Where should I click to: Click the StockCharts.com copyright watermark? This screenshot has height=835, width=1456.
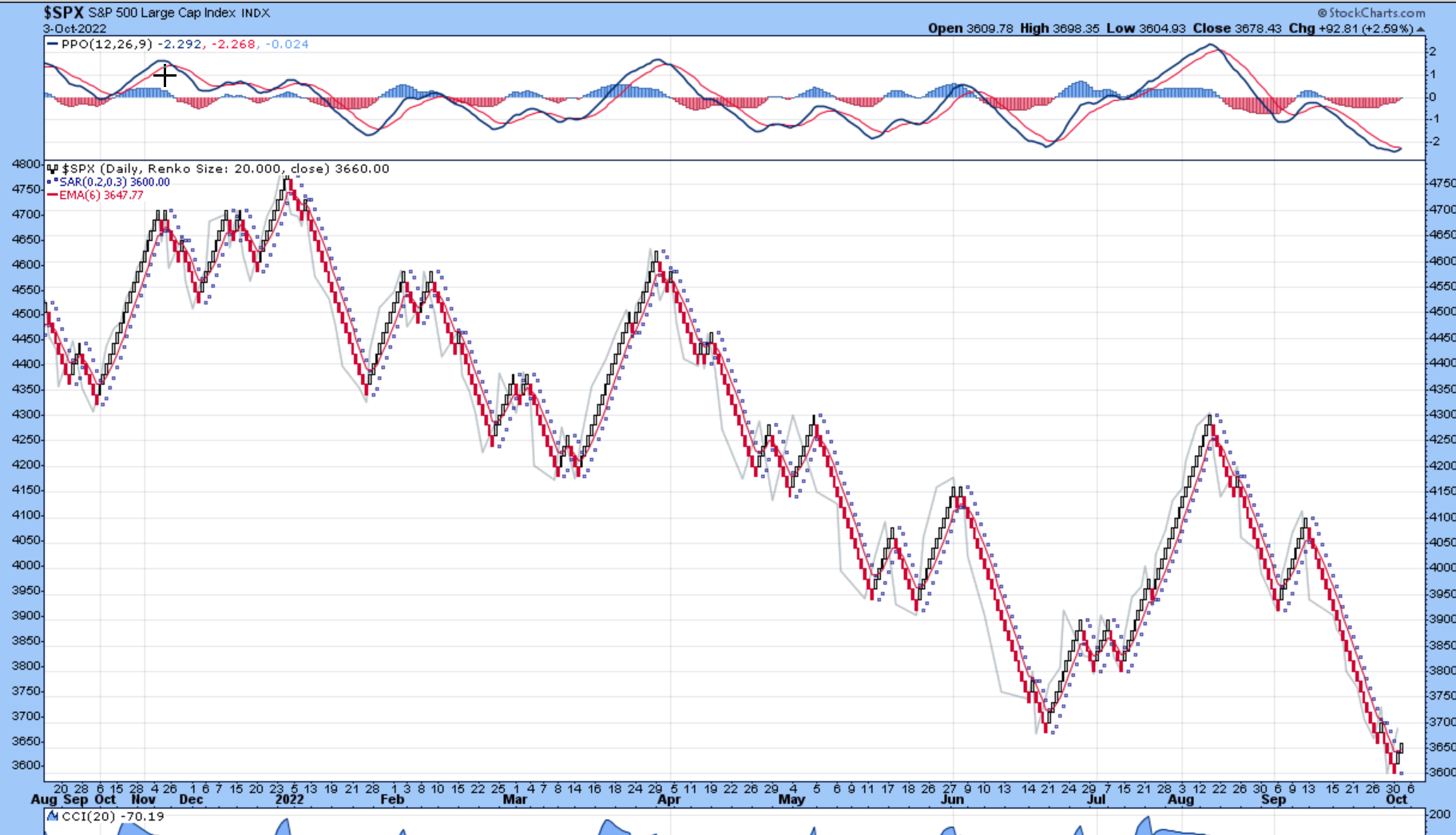pos(1371,13)
